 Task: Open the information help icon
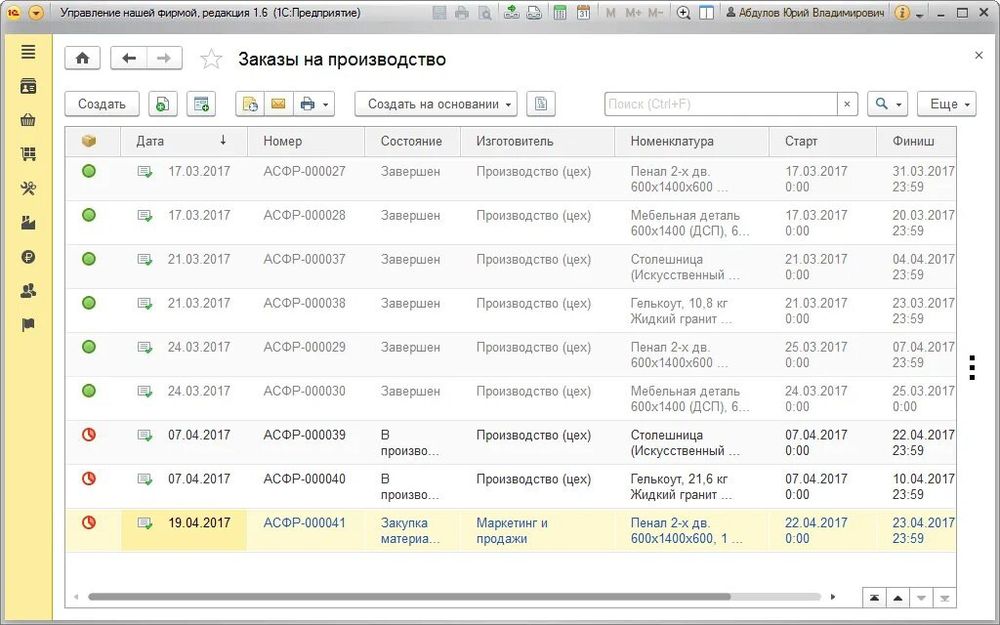coord(901,13)
